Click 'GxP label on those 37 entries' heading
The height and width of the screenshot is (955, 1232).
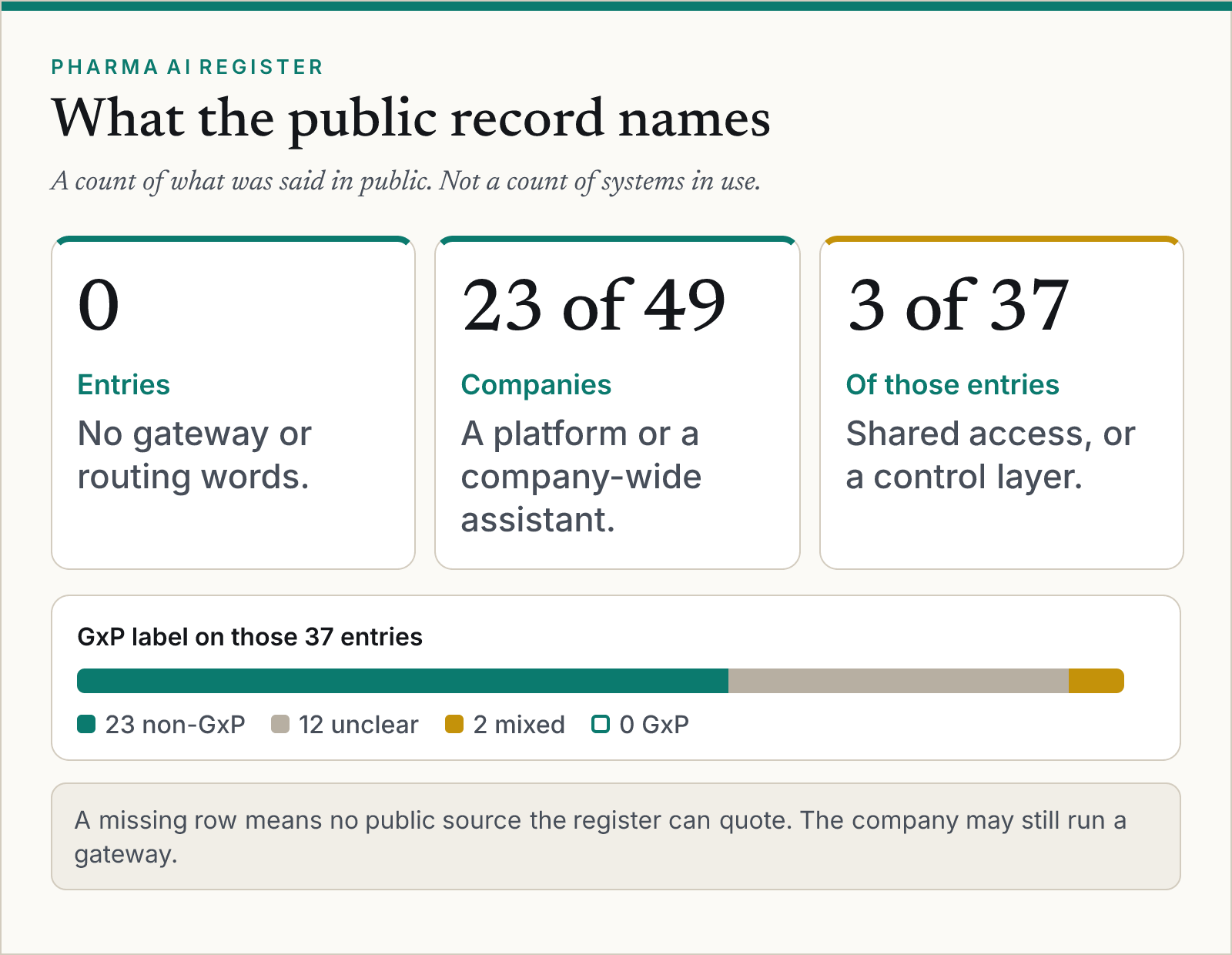click(250, 637)
